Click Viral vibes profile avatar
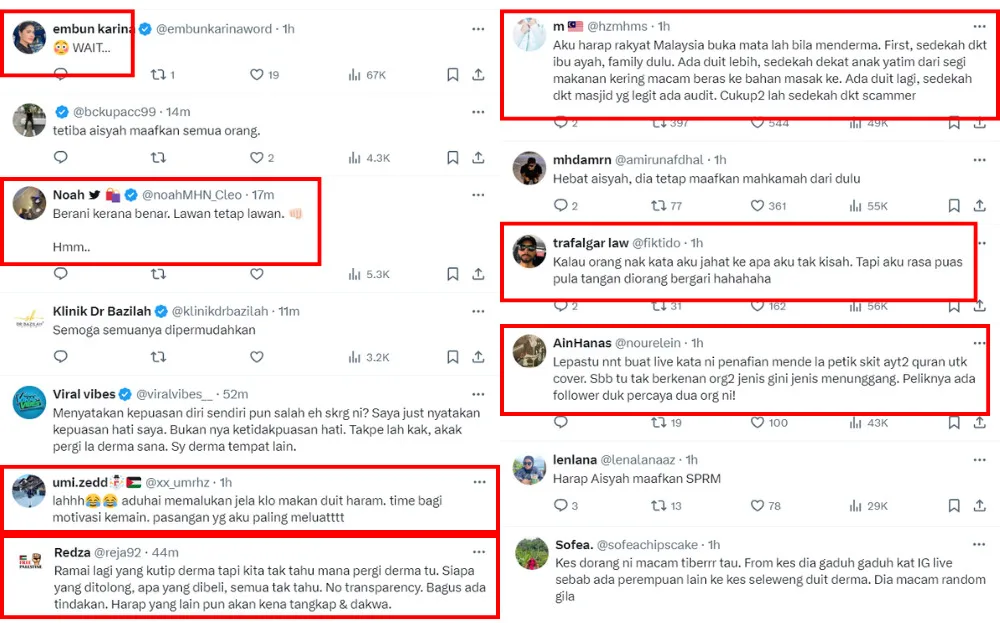The width and height of the screenshot is (1000, 623). coord(29,403)
